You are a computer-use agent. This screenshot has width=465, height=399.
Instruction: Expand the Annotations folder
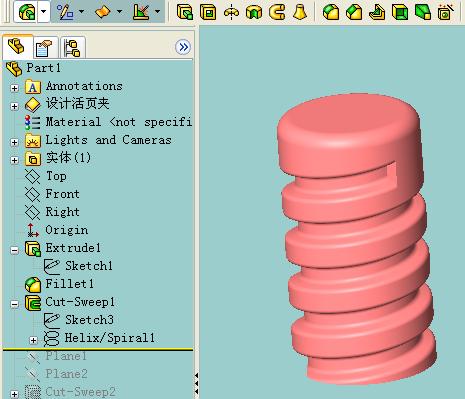[14, 88]
